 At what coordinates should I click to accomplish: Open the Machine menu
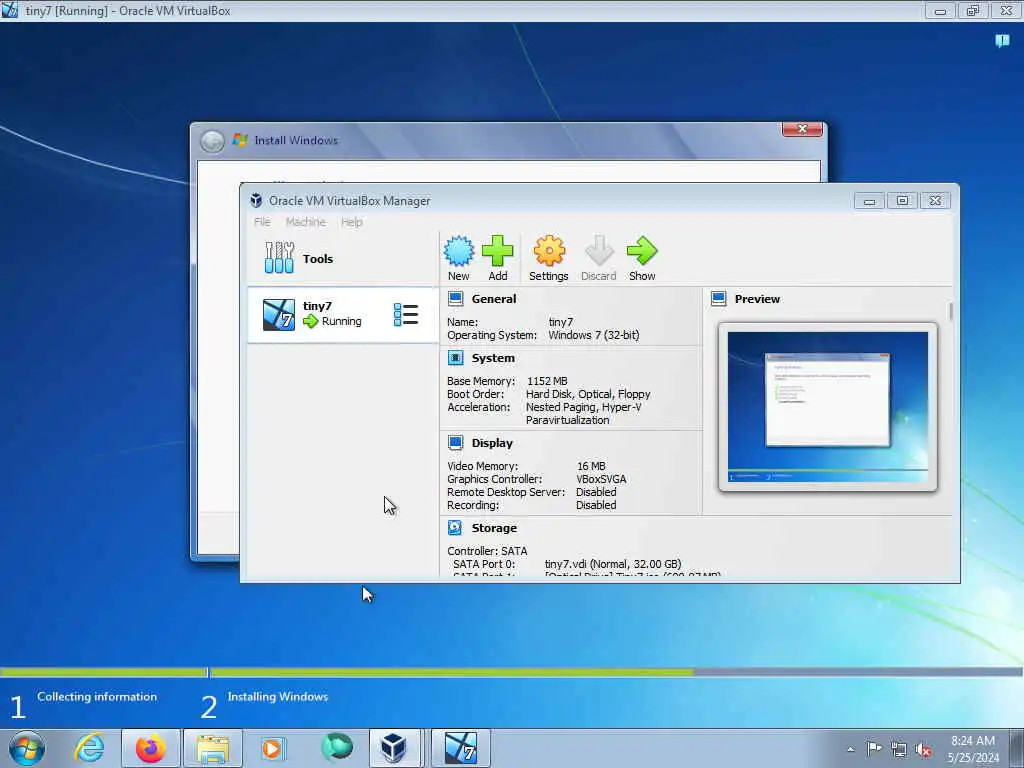coord(306,222)
